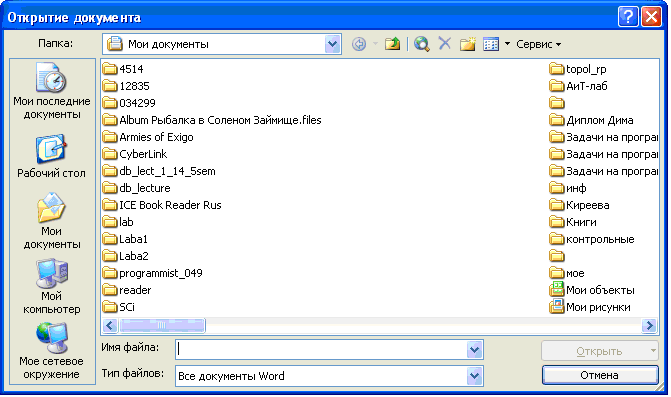Viewport: 671px width, 397px height.
Task: Select the Laba1 folder
Action: click(x=125, y=239)
